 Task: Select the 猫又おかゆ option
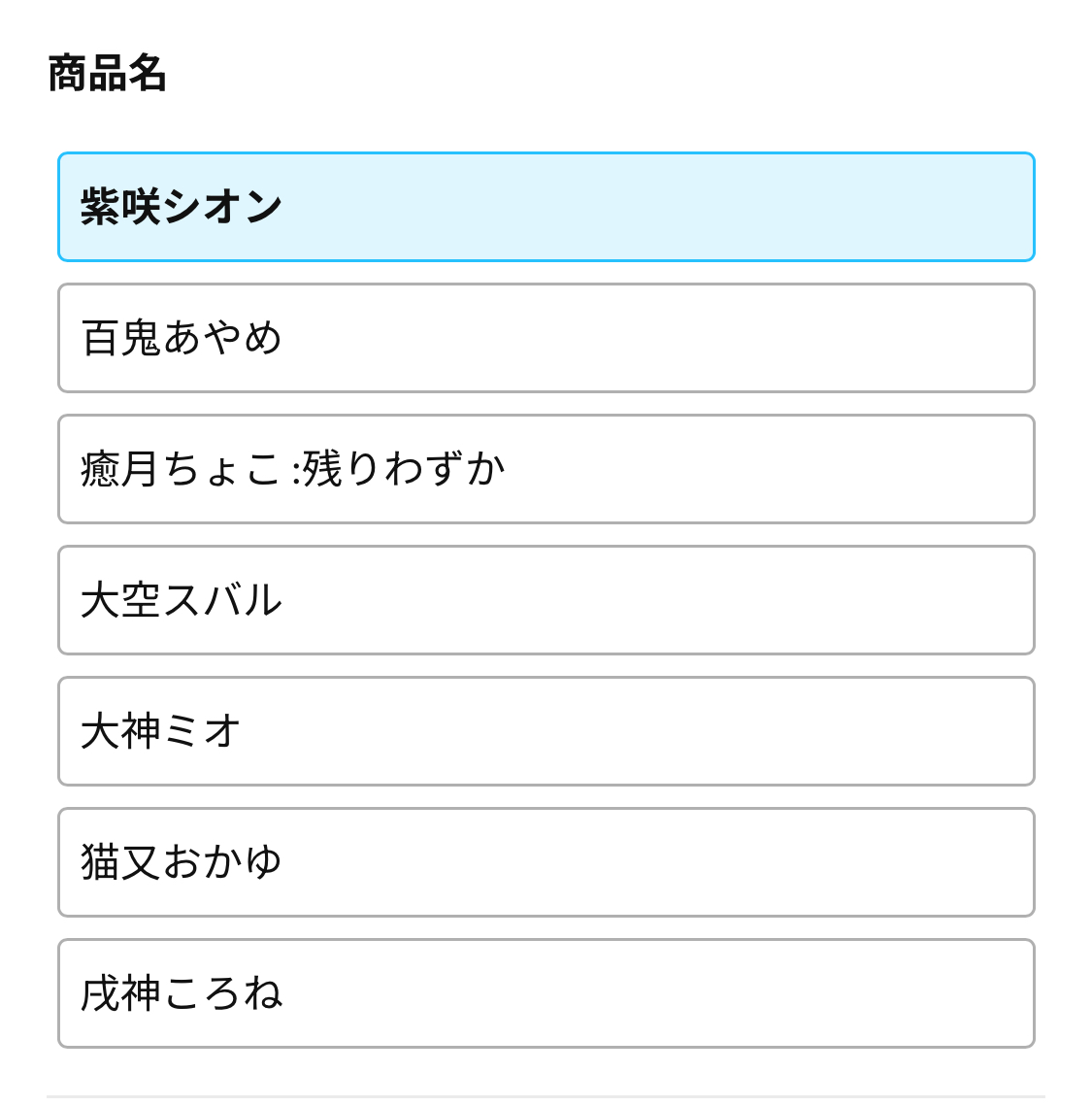pyautogui.click(x=546, y=862)
